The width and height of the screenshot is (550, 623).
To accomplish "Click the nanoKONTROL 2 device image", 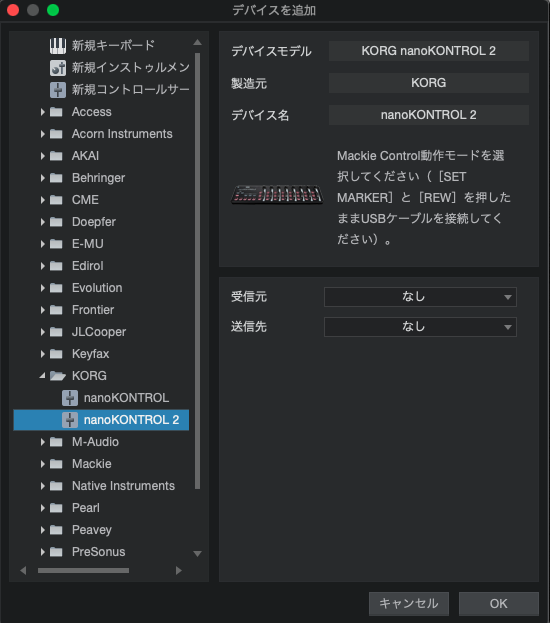I will [x=277, y=195].
